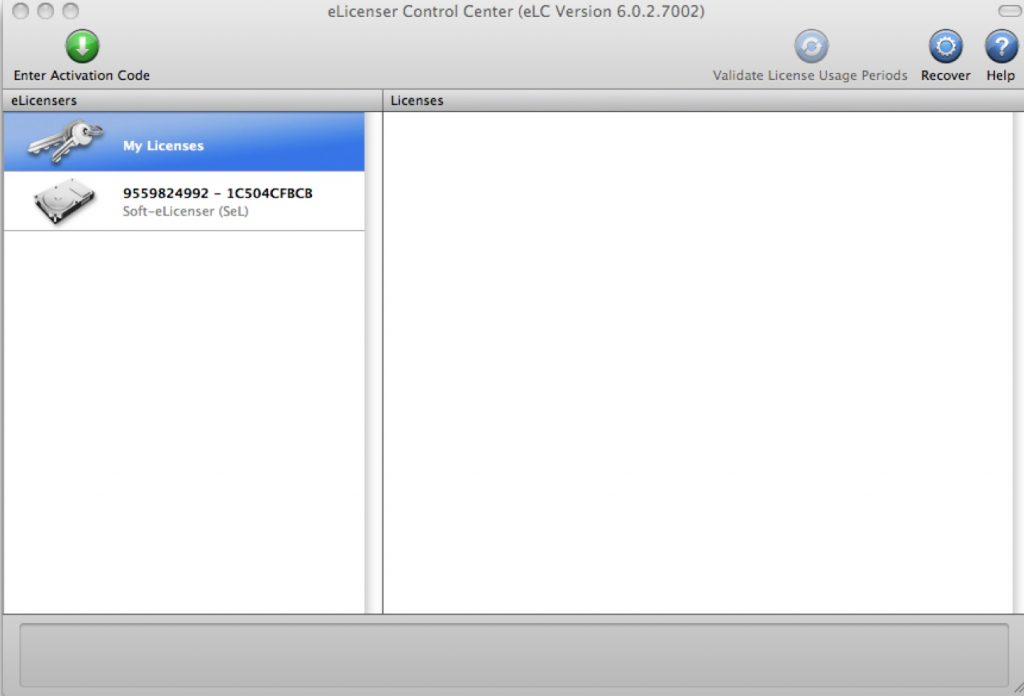Viewport: 1024px width, 696px height.
Task: Click the green Enter Activation Code icon
Action: click(82, 46)
